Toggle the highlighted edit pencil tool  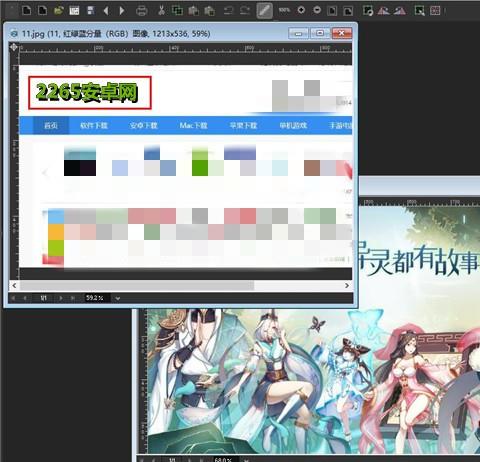coord(264,11)
